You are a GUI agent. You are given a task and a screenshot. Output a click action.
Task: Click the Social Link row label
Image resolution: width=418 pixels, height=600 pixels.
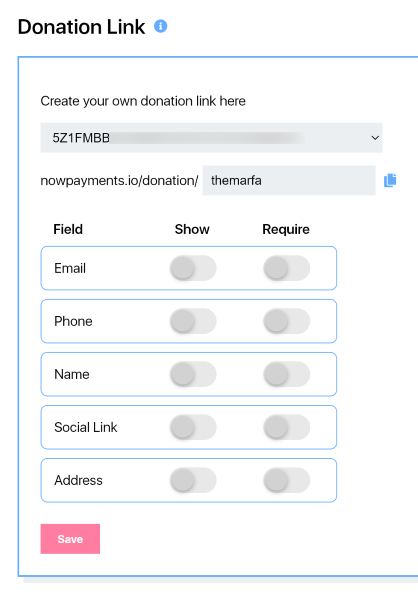(86, 427)
